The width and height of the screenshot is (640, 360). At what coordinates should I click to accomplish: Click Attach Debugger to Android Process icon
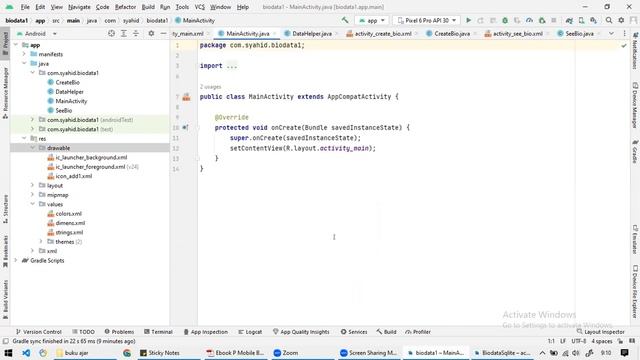(542, 20)
